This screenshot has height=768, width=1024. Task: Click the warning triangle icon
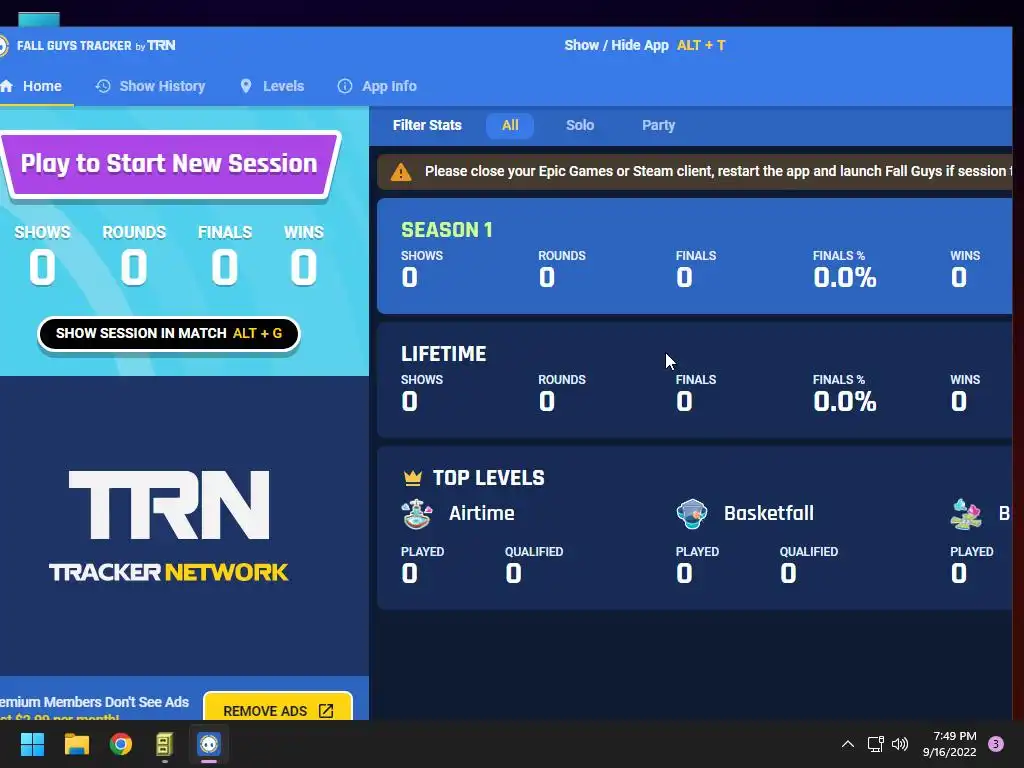401,172
